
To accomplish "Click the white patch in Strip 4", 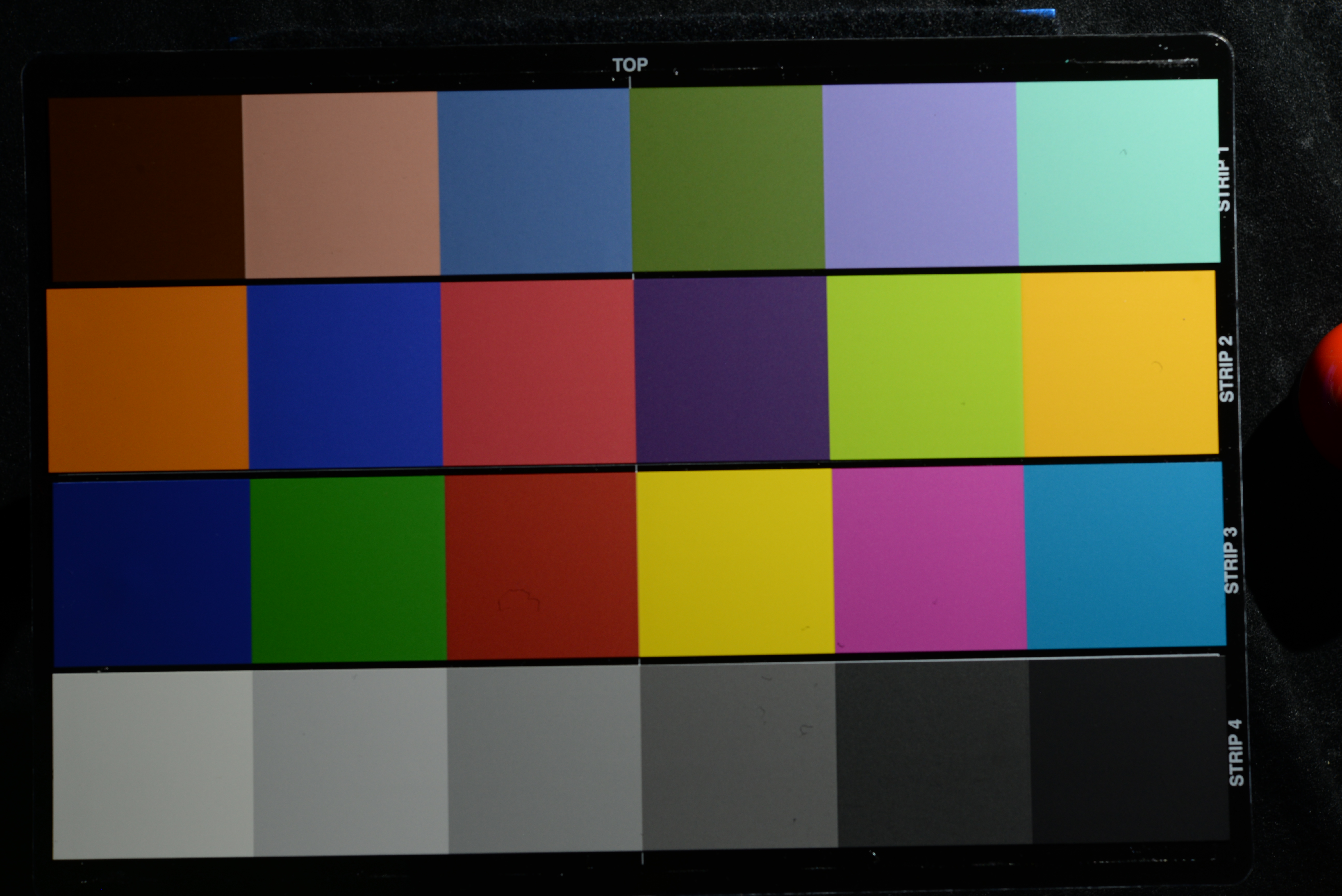I will click(x=153, y=765).
